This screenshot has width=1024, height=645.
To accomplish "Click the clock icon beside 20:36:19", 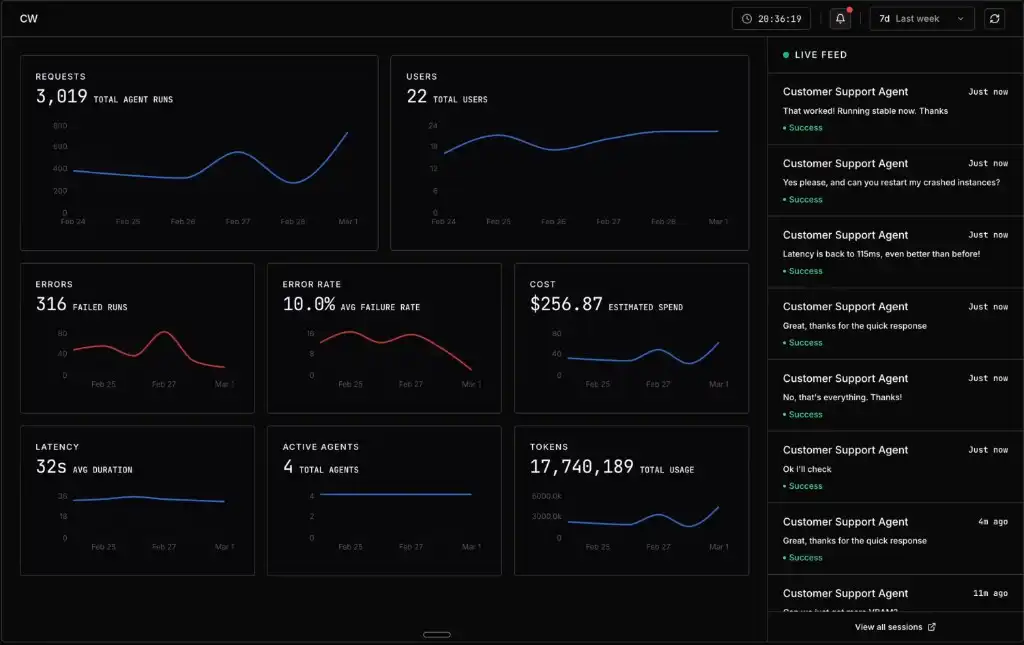I will pyautogui.click(x=747, y=18).
